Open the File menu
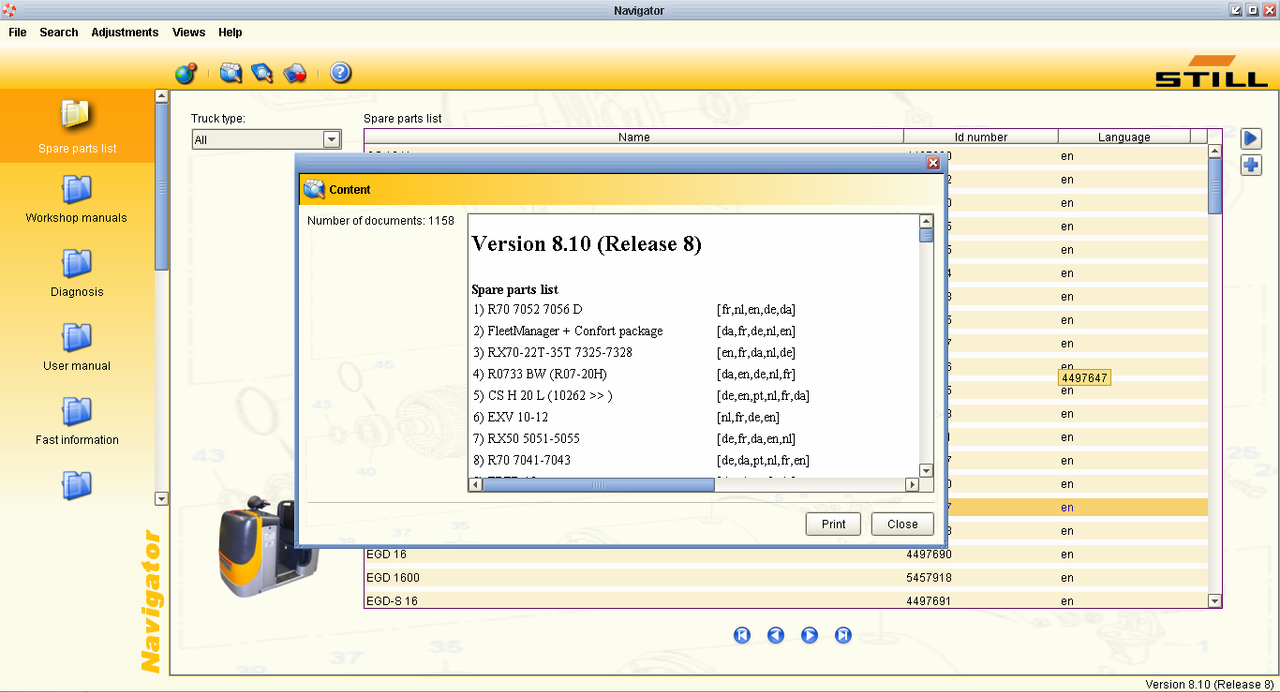 [x=17, y=32]
